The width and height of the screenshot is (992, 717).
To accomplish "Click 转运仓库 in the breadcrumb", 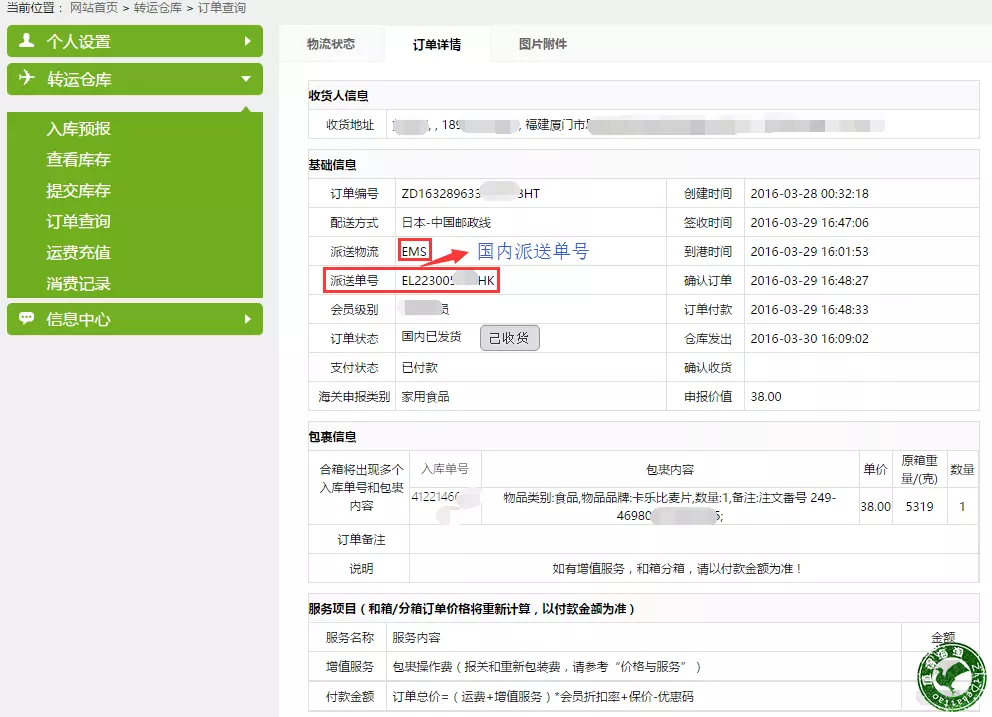I will [158, 8].
